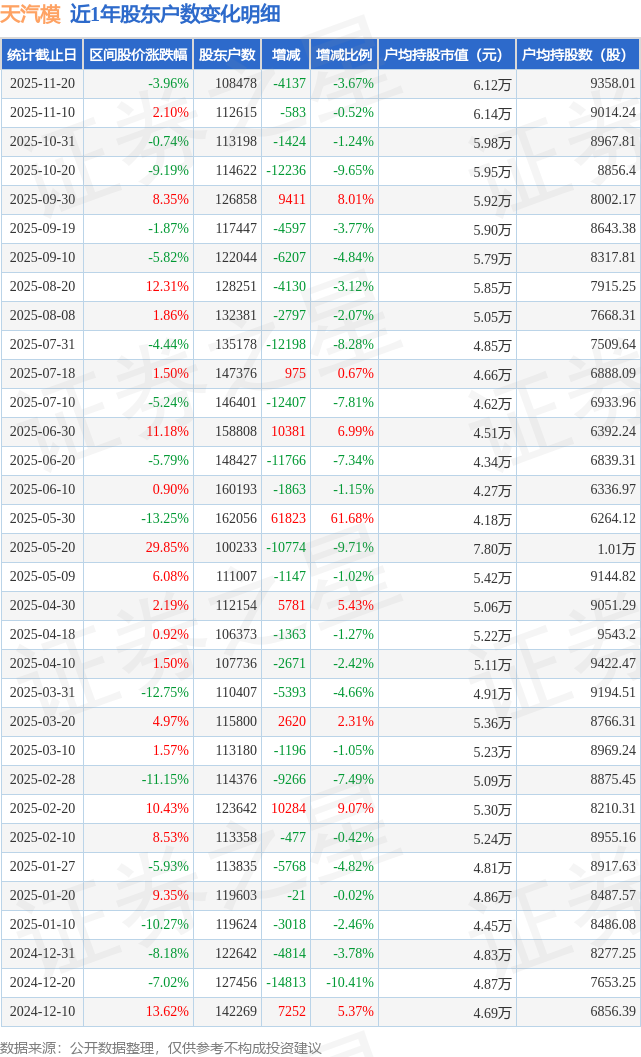
Task: Click the 增减比例 column header
Action: (x=344, y=55)
